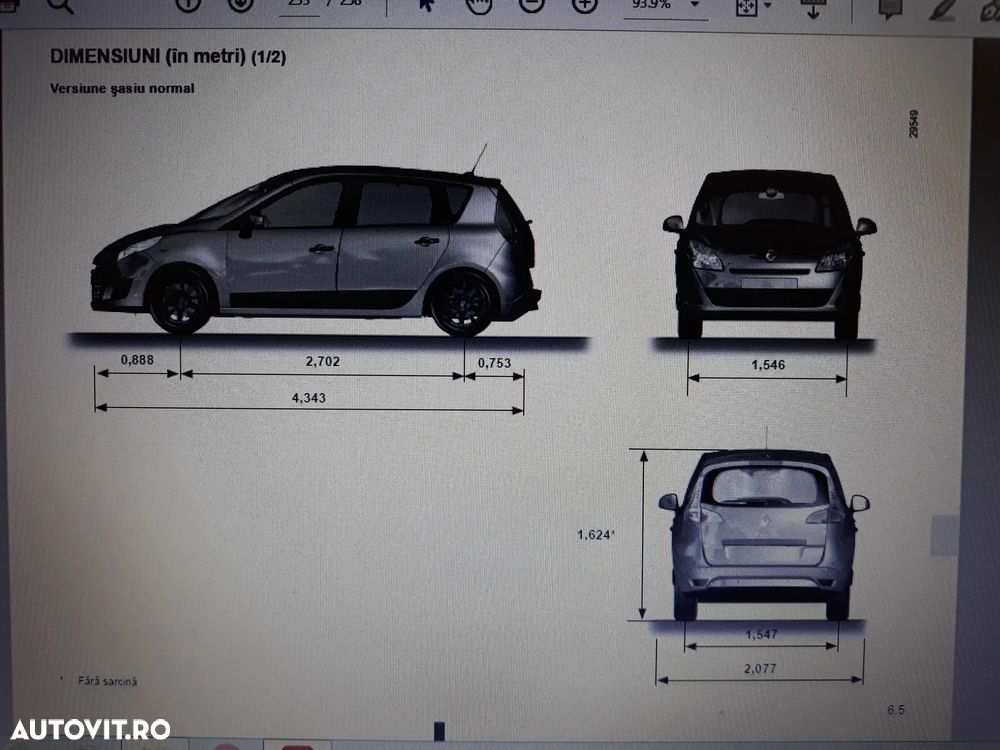Activate the selection arrow tool

tap(426, 5)
